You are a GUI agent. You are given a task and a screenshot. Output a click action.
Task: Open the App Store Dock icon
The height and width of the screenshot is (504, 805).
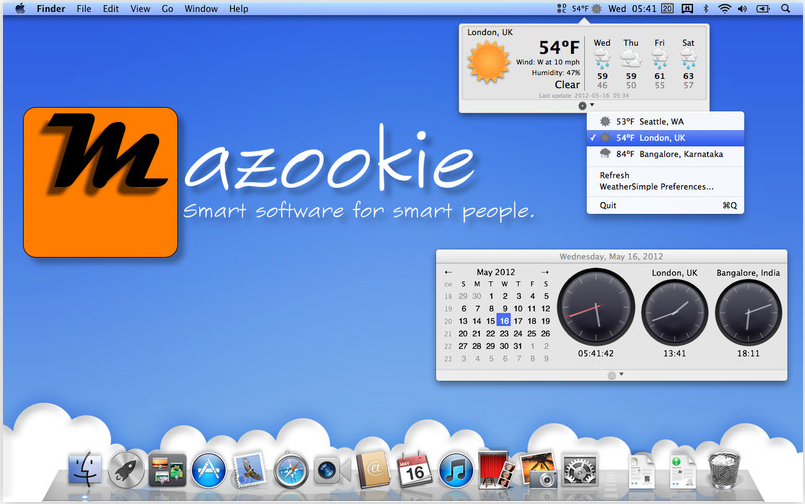[x=208, y=470]
